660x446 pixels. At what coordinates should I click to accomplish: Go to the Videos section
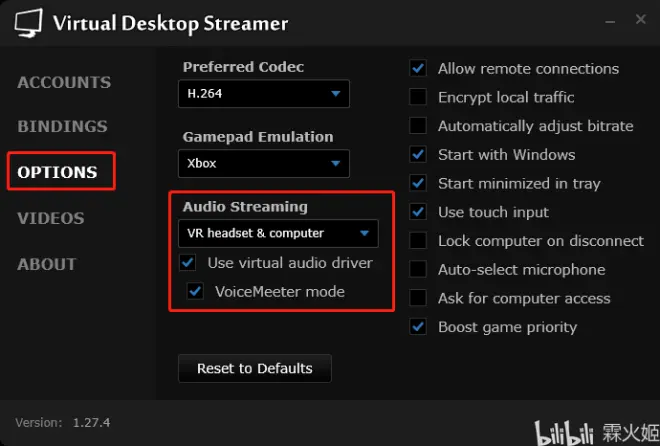[x=51, y=218]
